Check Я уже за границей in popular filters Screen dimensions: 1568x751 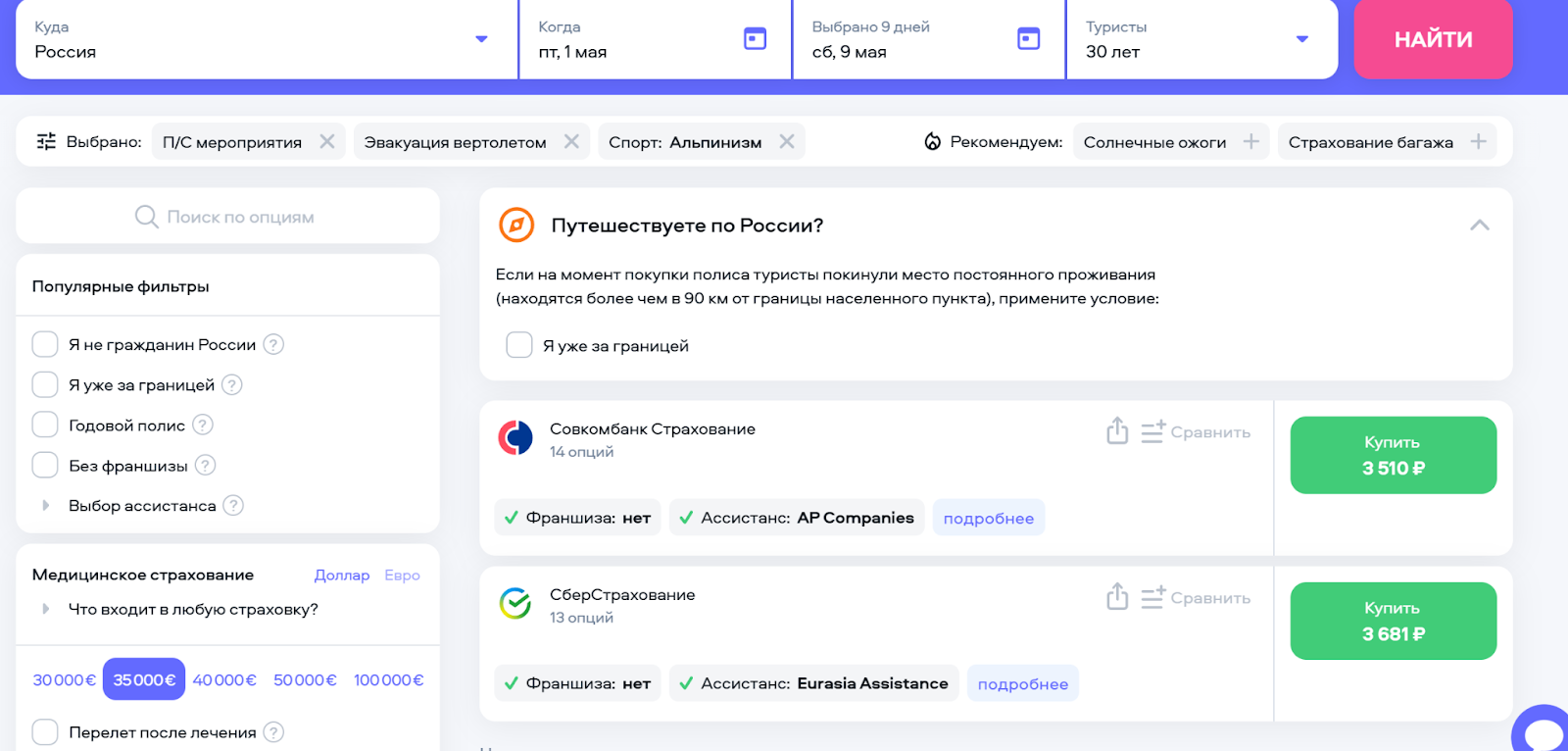(45, 384)
